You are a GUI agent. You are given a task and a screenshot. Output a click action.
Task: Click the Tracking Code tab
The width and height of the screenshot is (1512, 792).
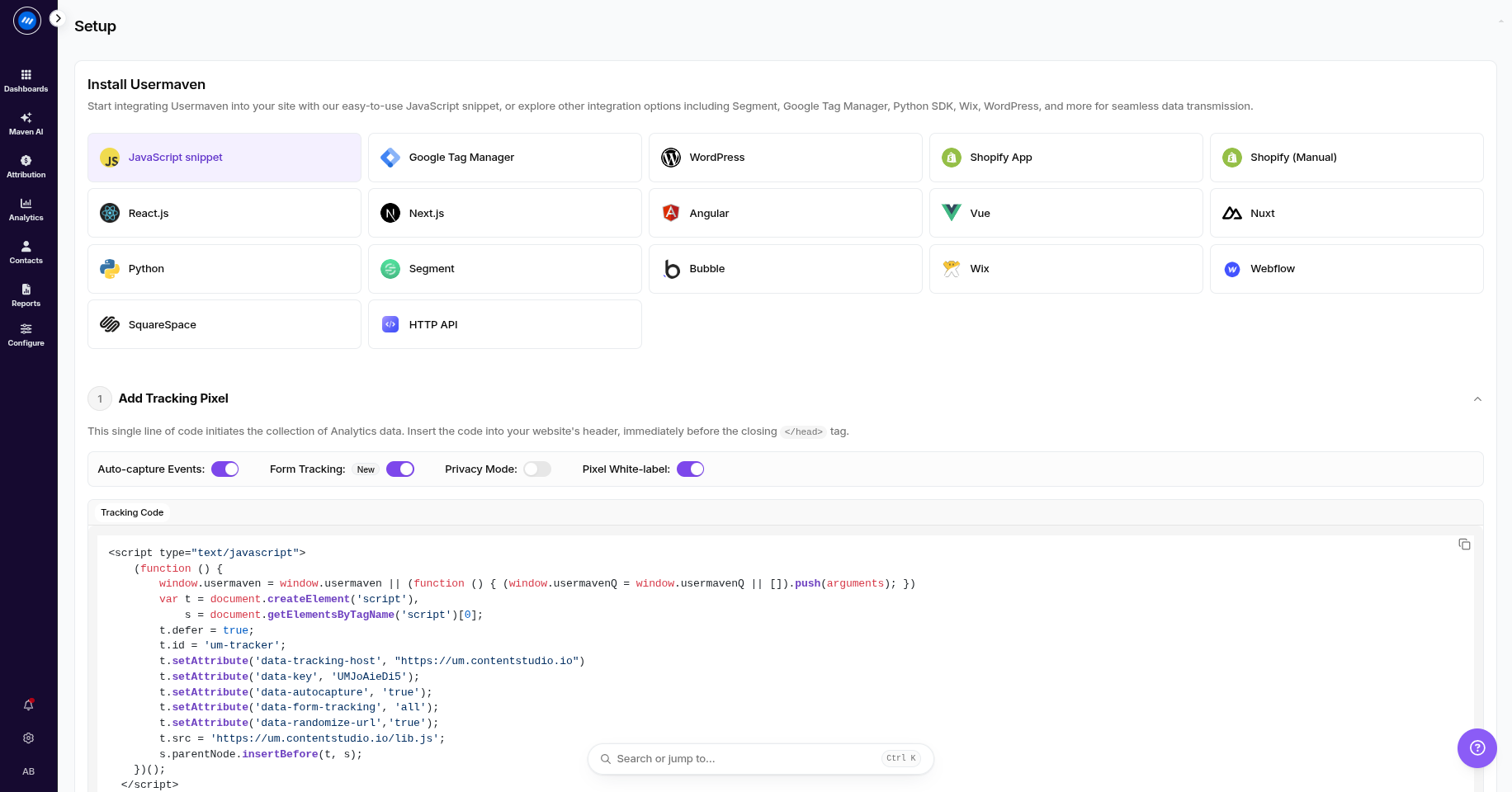pyautogui.click(x=132, y=512)
